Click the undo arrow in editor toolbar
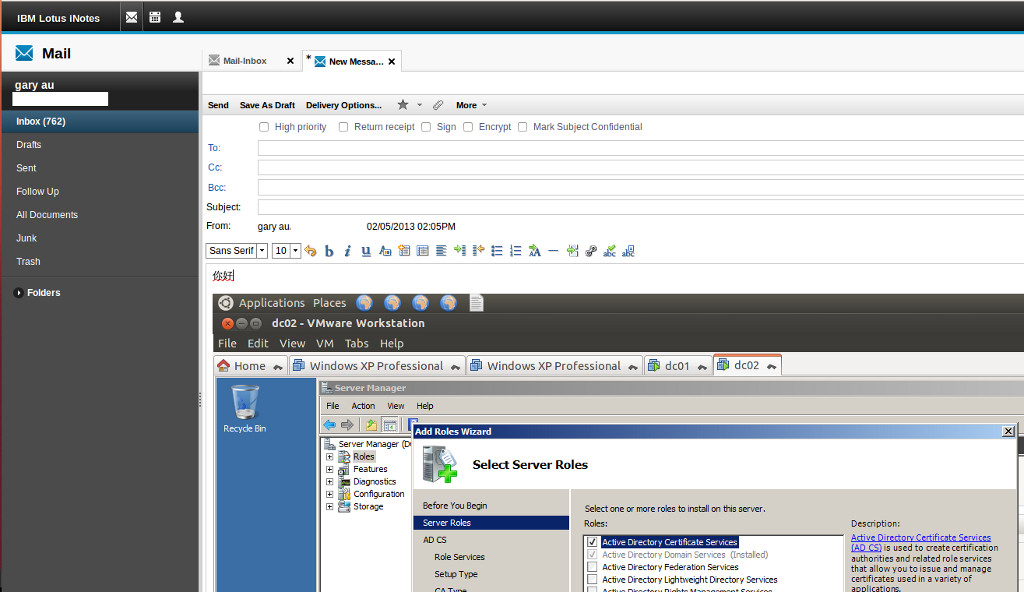Image resolution: width=1024 pixels, height=592 pixels. 310,251
